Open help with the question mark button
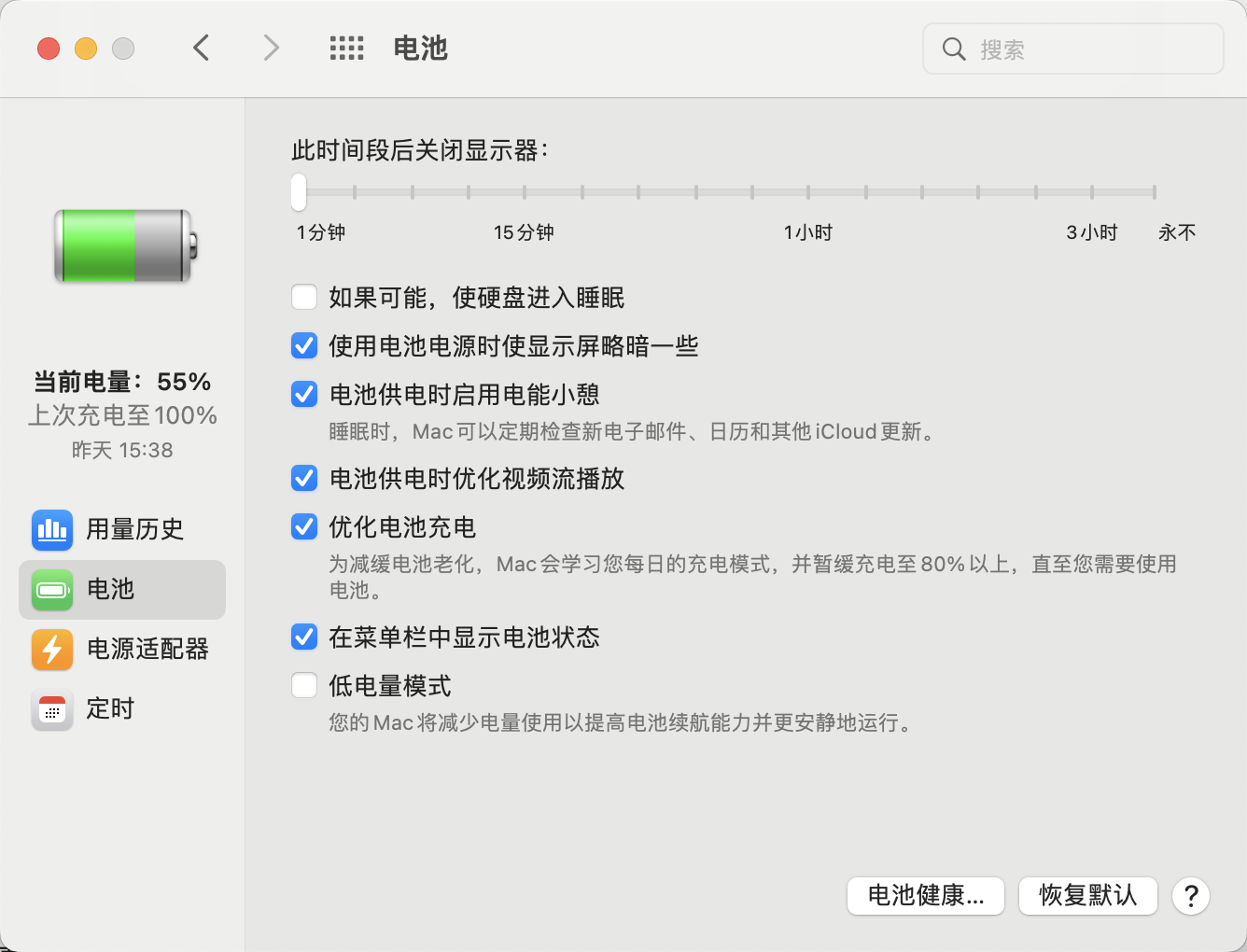This screenshot has width=1247, height=952. click(1191, 896)
